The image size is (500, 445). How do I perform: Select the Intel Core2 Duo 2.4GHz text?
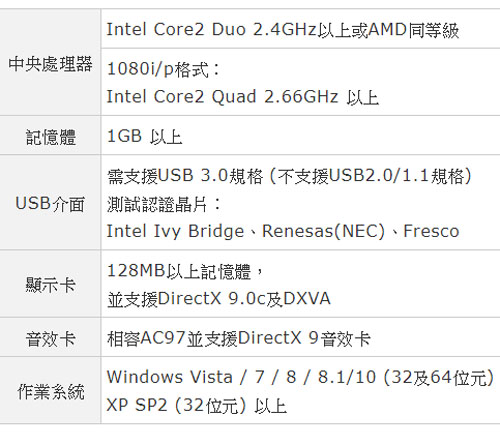point(211,29)
